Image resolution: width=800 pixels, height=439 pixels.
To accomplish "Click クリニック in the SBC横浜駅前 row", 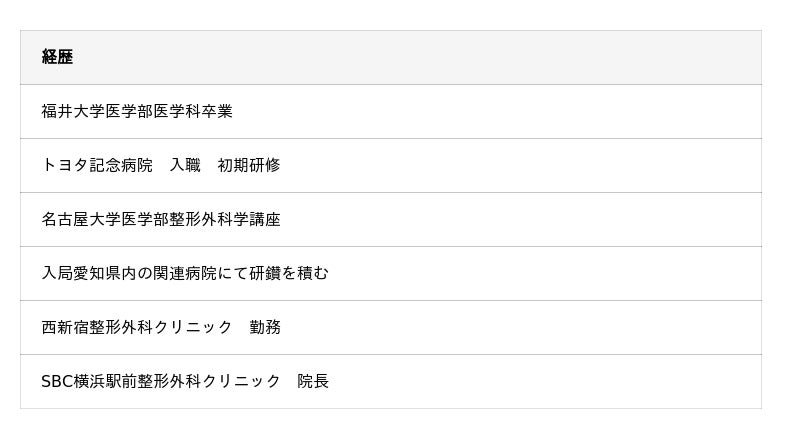I will coord(241,381).
